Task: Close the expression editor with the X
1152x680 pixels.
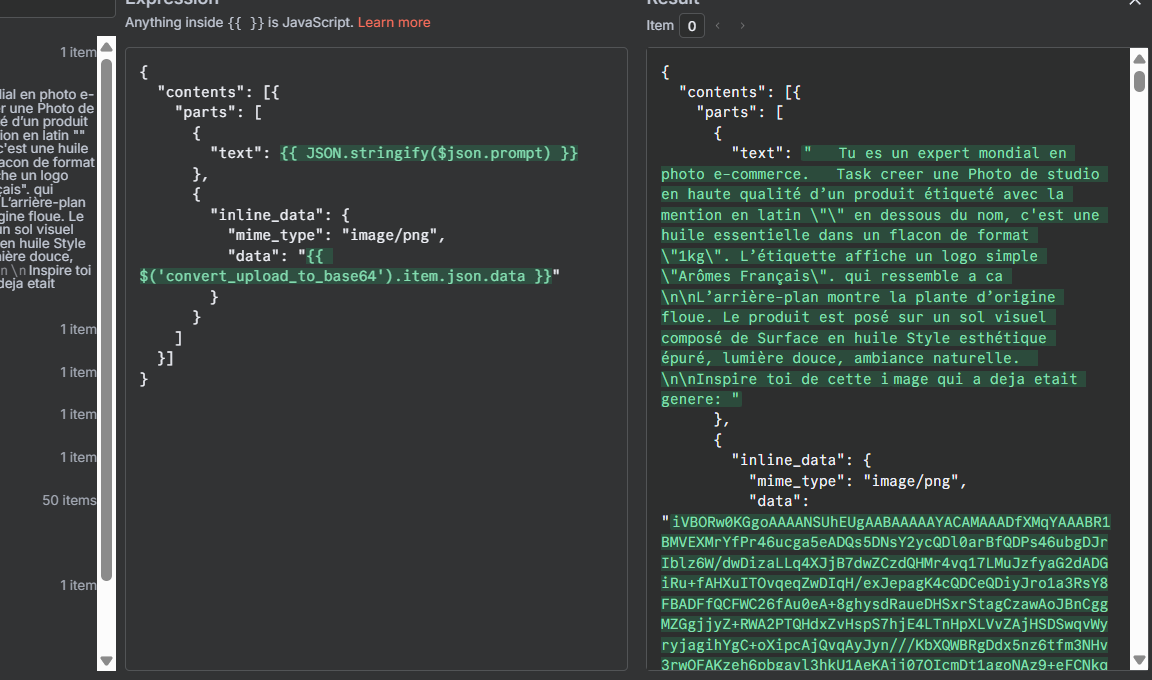Action: tap(1134, 2)
